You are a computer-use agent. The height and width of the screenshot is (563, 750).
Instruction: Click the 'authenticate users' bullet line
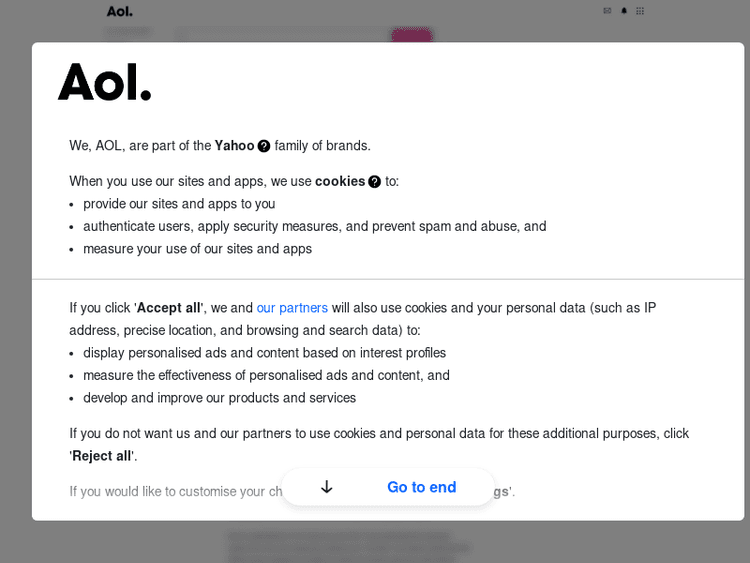[314, 226]
